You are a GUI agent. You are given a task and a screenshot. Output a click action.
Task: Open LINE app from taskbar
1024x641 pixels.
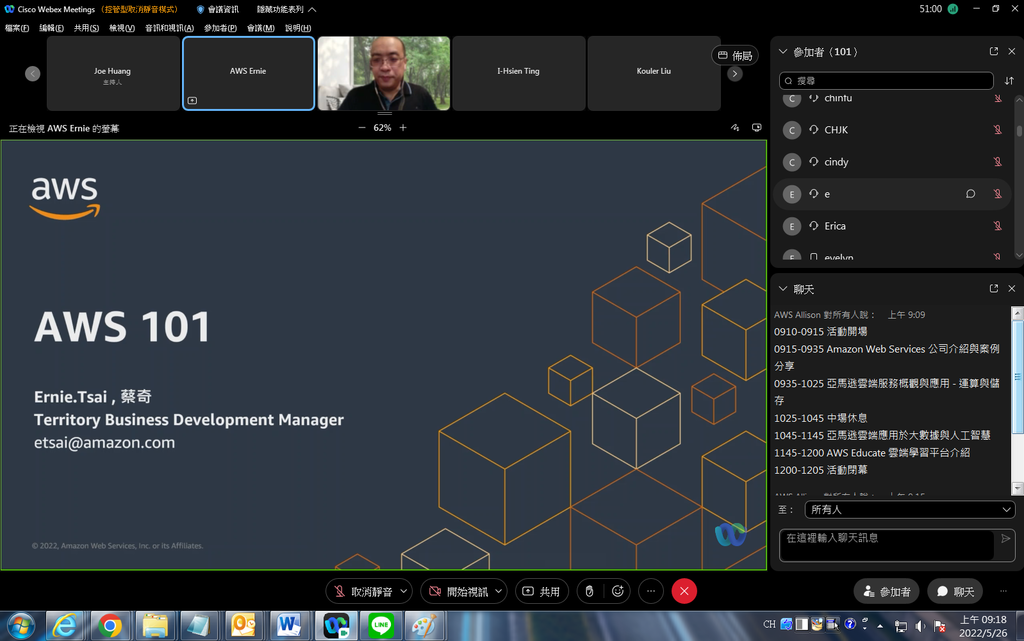(381, 626)
